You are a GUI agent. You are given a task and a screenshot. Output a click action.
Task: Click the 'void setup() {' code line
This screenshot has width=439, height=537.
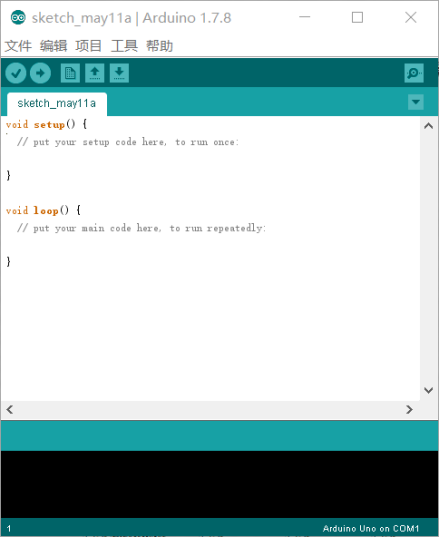click(x=47, y=124)
